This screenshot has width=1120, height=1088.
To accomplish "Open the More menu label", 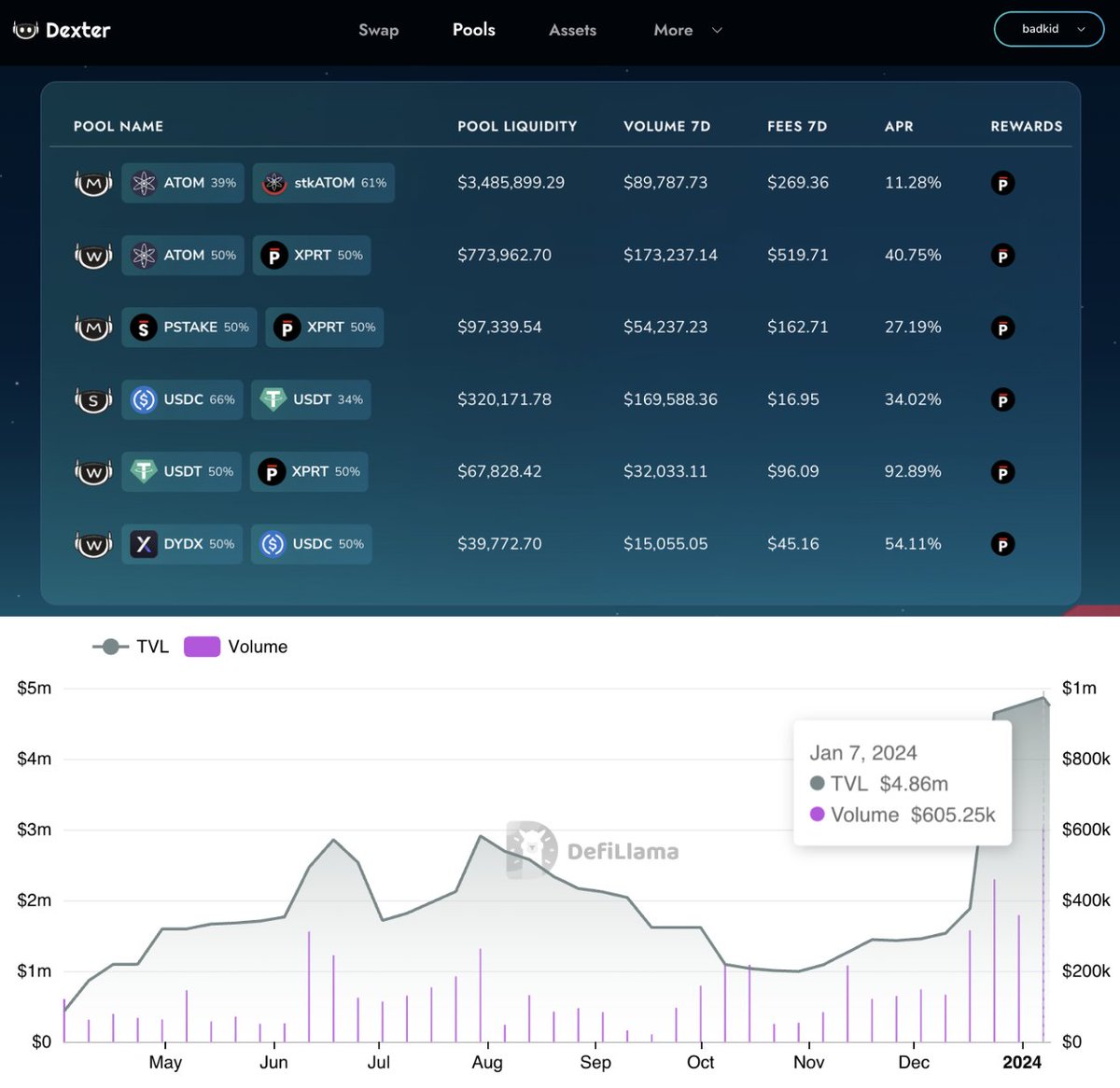I will tap(673, 30).
